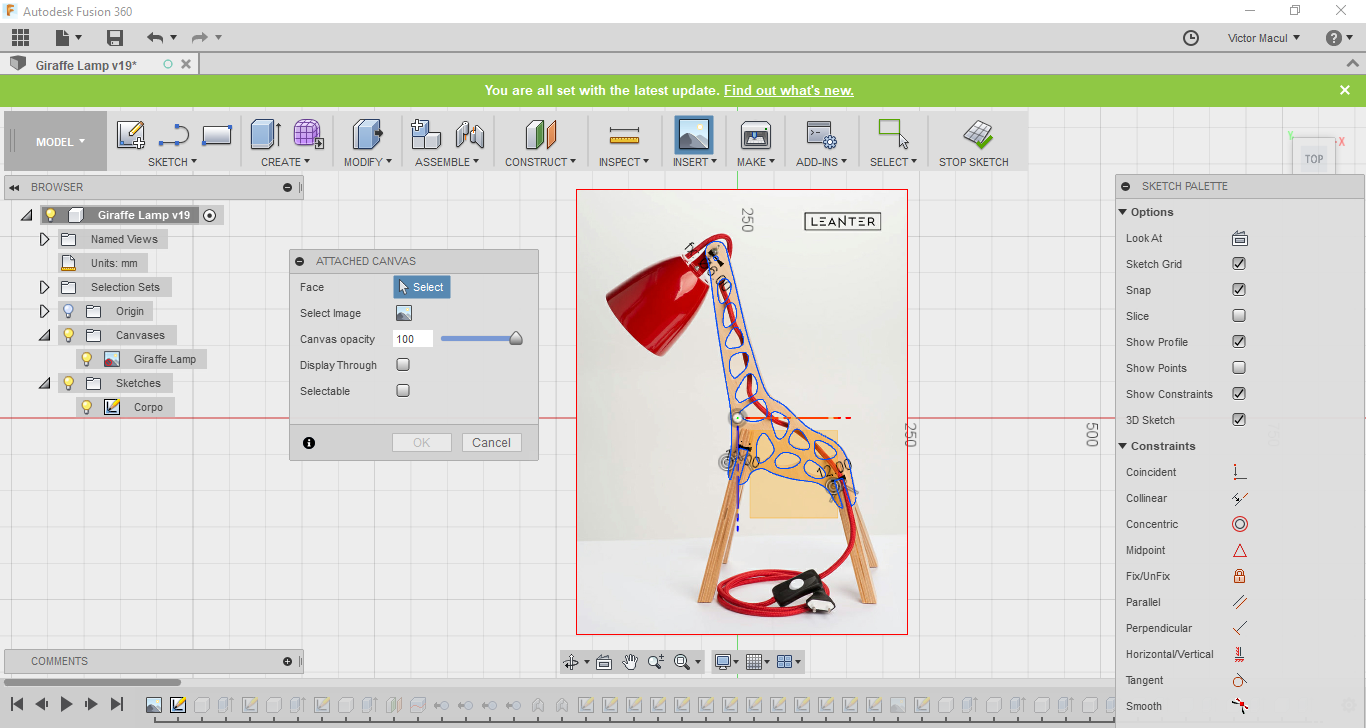Select the Giraffe Lamp v19 document tab

[x=86, y=65]
